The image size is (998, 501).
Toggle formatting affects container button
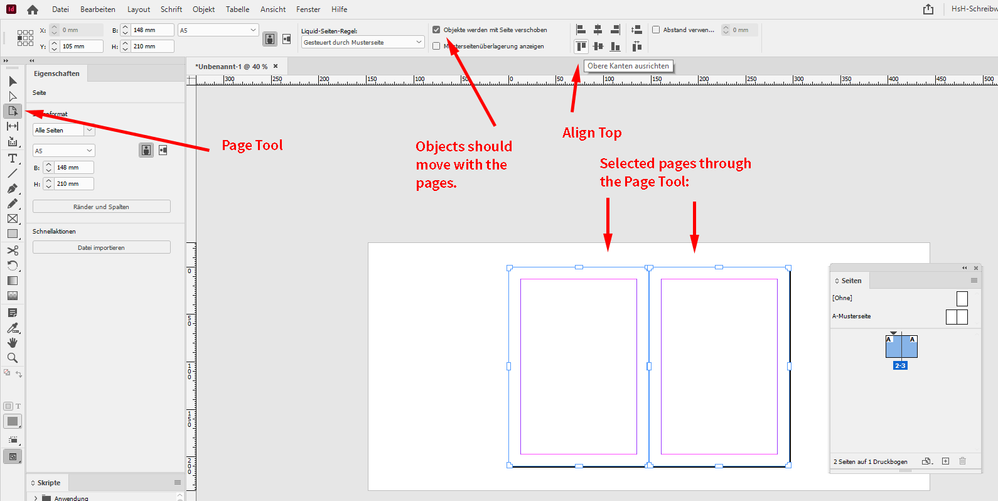click(9, 406)
